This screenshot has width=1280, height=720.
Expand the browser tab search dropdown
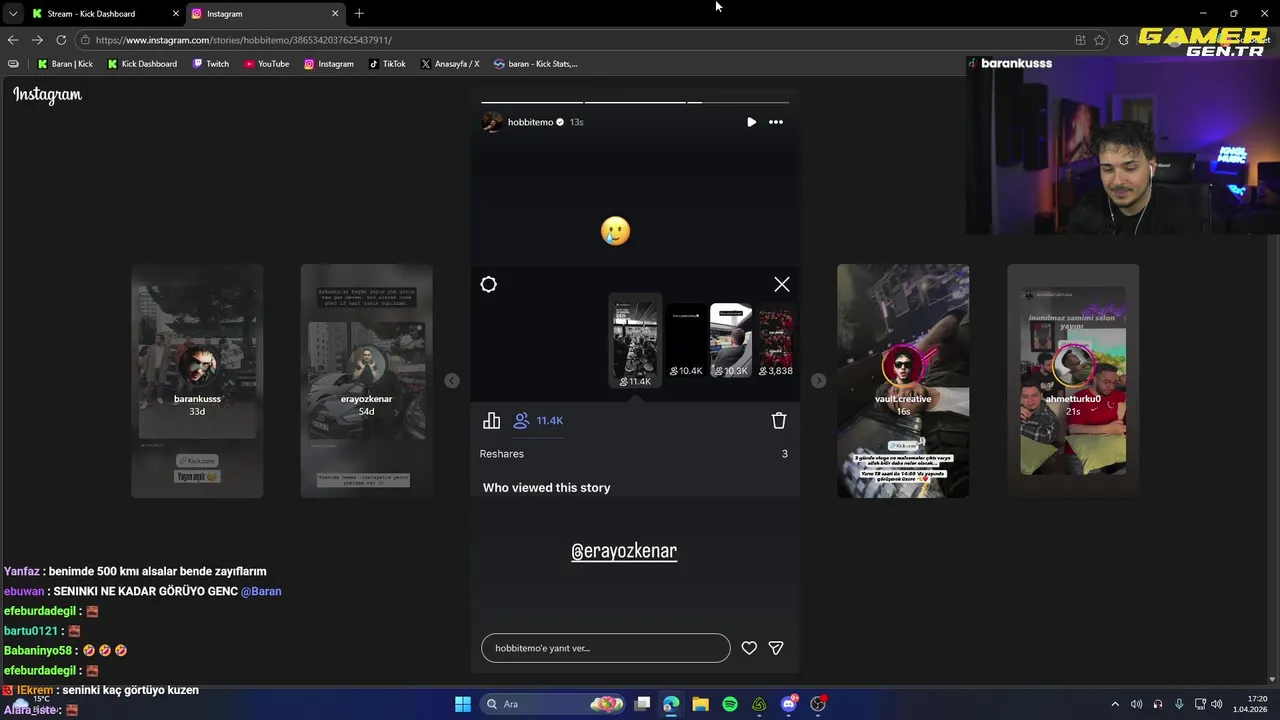point(13,14)
